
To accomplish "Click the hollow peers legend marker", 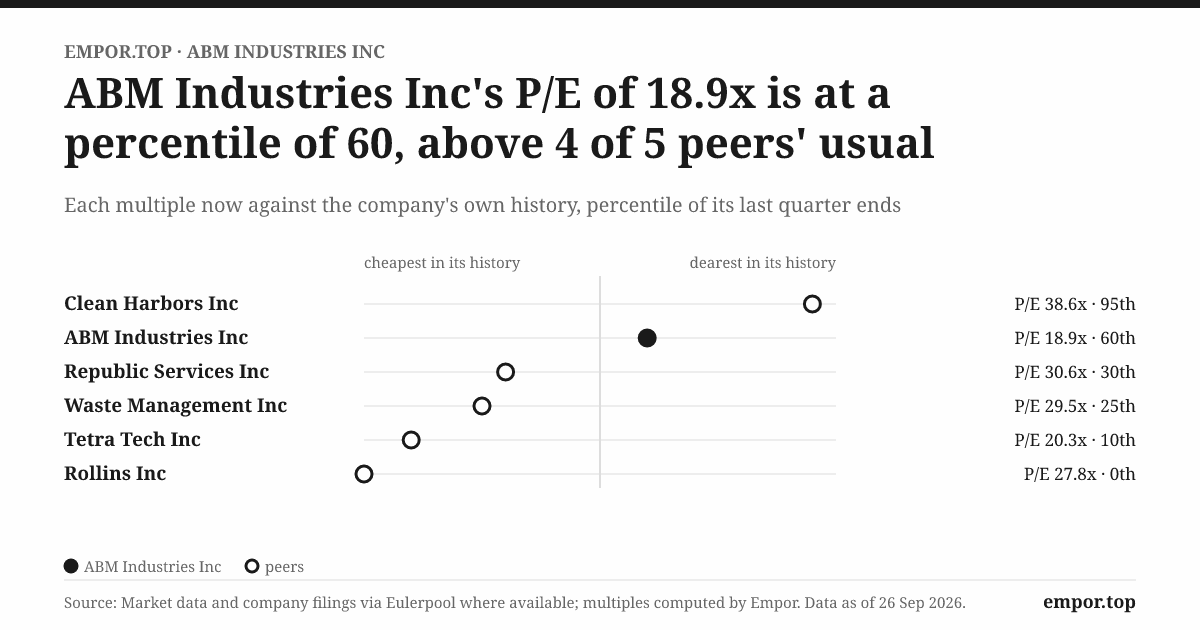I will click(x=252, y=566).
